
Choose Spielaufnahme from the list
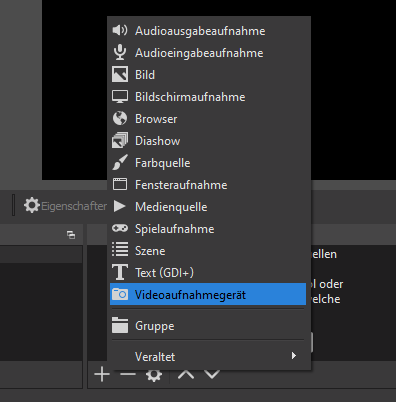click(208, 229)
